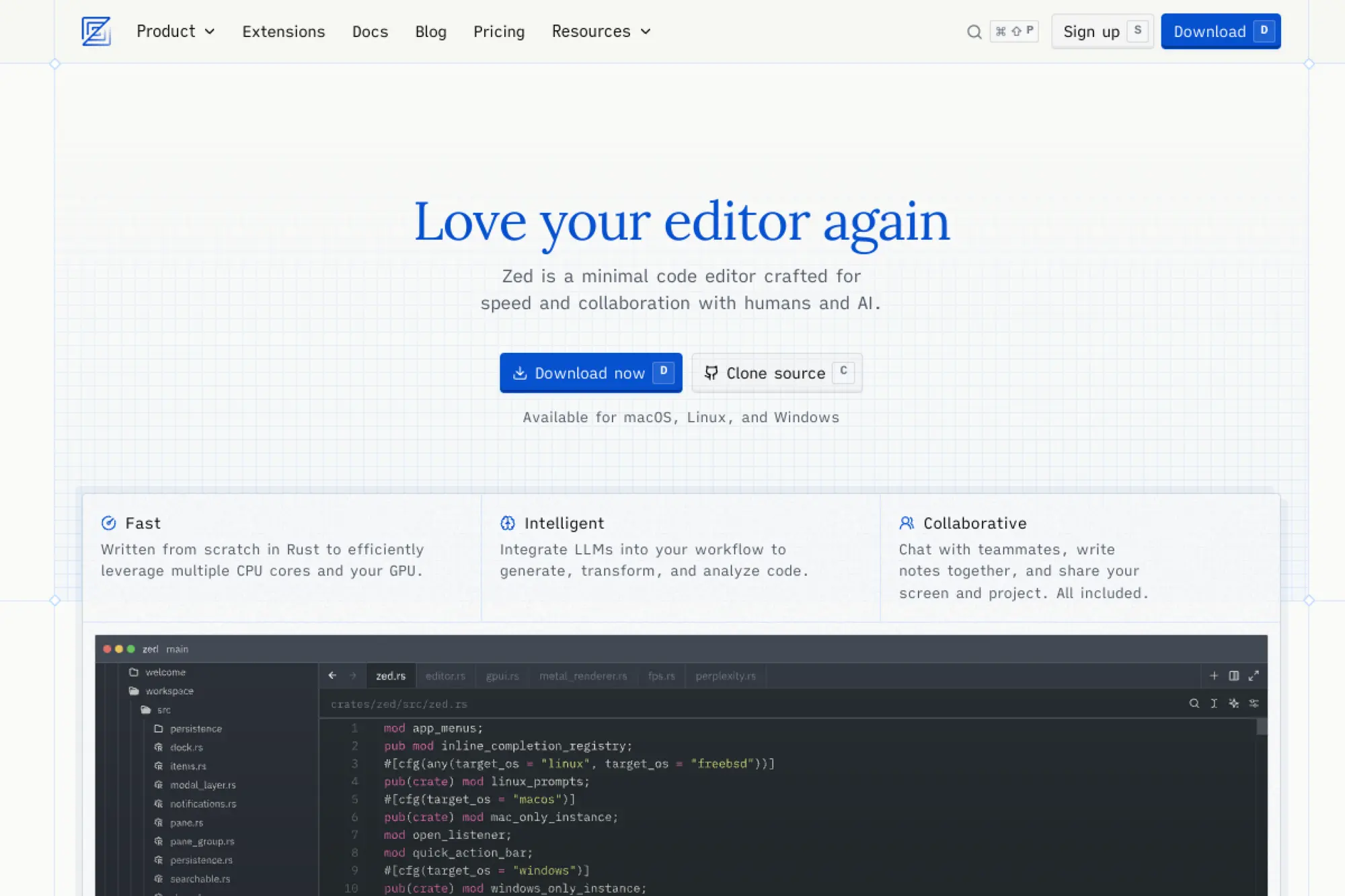Viewport: 1345px width, 896px height.
Task: Click the editor vertical scrollbar thumb
Action: (x=1262, y=727)
